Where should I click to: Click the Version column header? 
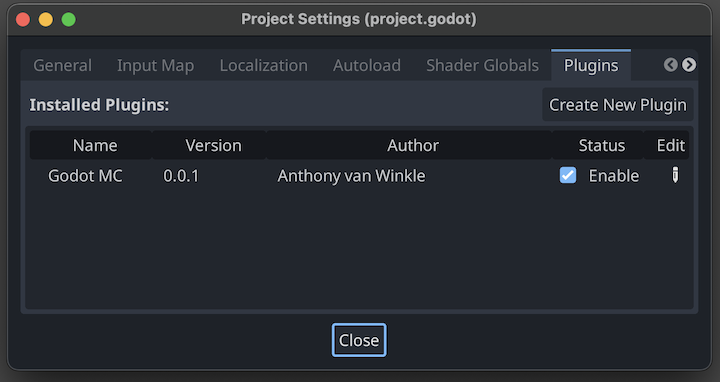click(x=213, y=146)
